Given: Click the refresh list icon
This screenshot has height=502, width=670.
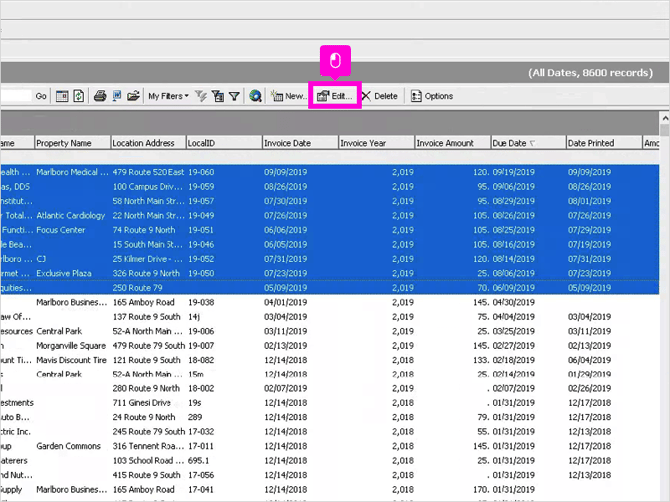Looking at the screenshot, I should (x=79, y=96).
